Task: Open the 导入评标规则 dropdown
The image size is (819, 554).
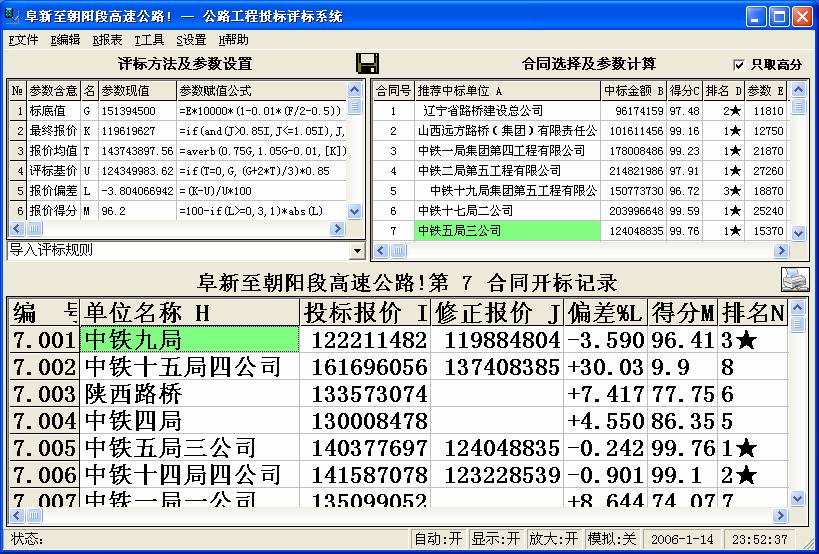Action: pyautogui.click(x=357, y=251)
